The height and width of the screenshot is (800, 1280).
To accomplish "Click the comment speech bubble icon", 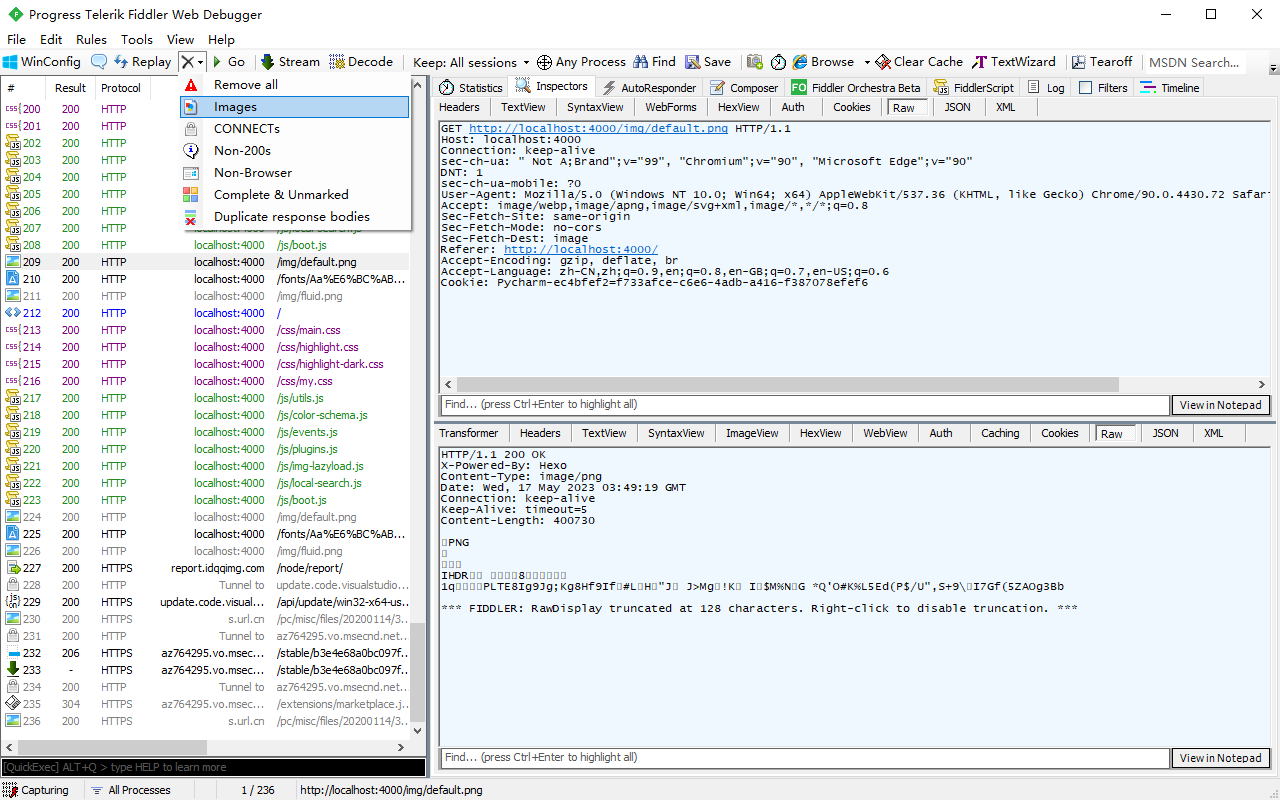I will tap(98, 62).
